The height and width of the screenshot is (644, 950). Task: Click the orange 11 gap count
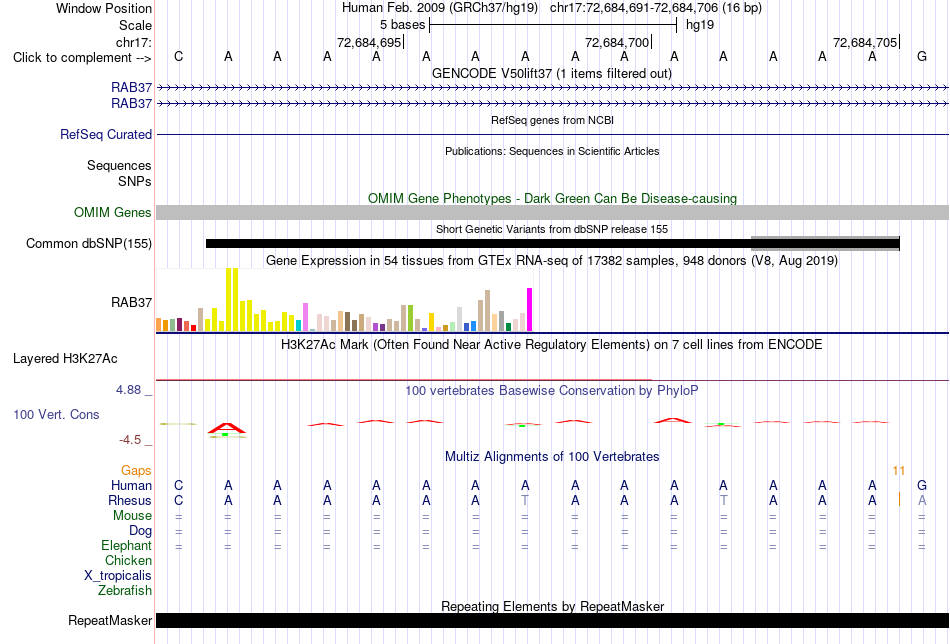click(899, 470)
